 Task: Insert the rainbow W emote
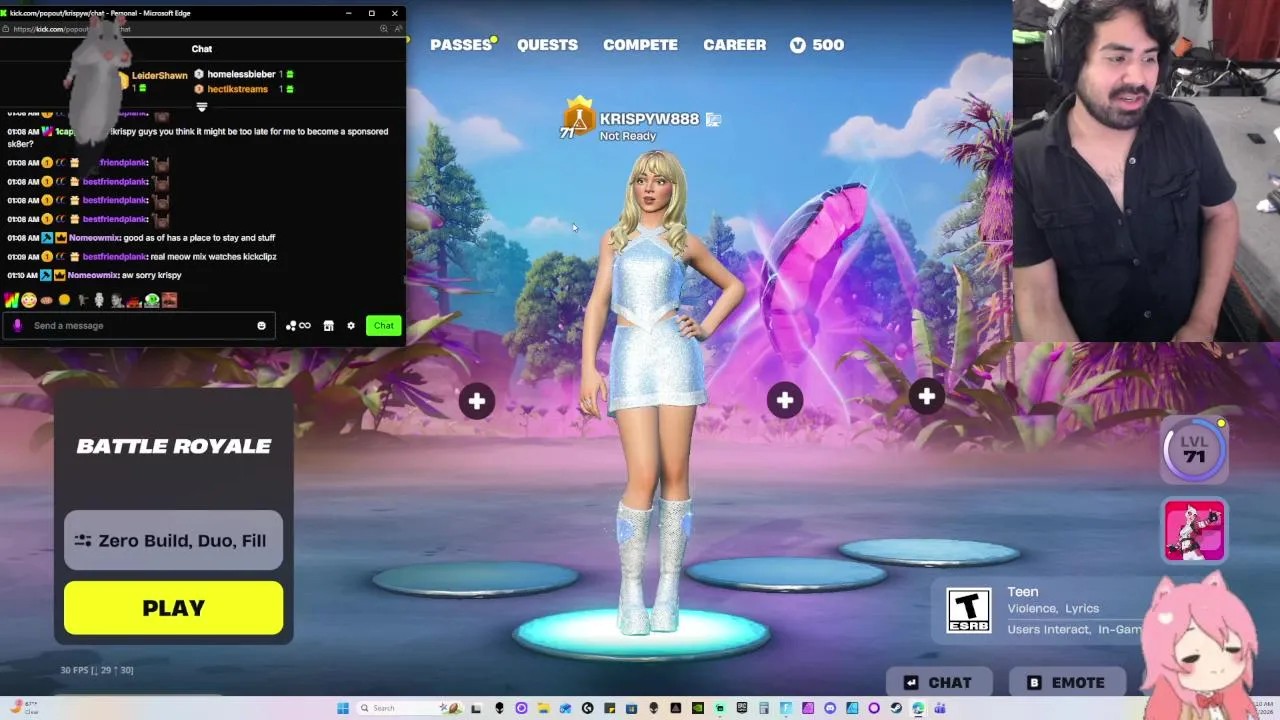pos(11,300)
